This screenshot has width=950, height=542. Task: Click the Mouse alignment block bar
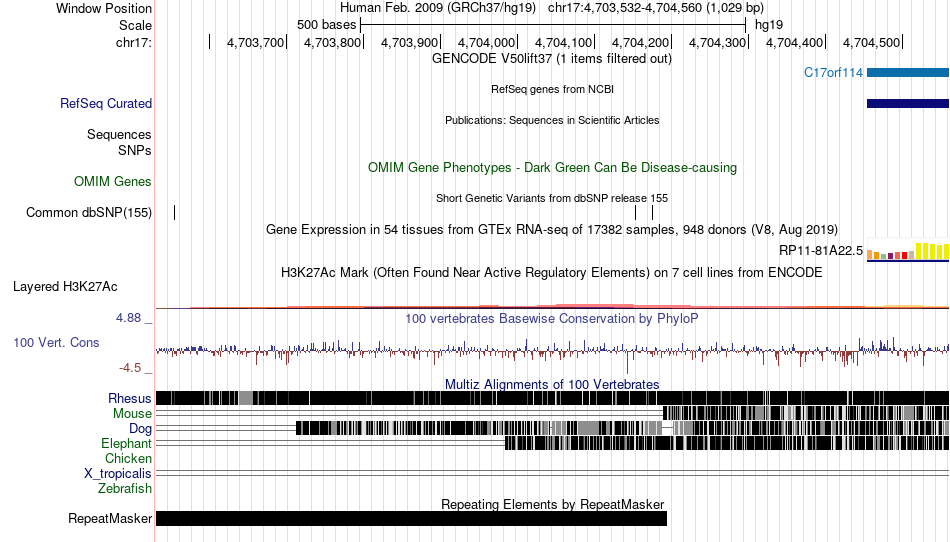tap(806, 414)
